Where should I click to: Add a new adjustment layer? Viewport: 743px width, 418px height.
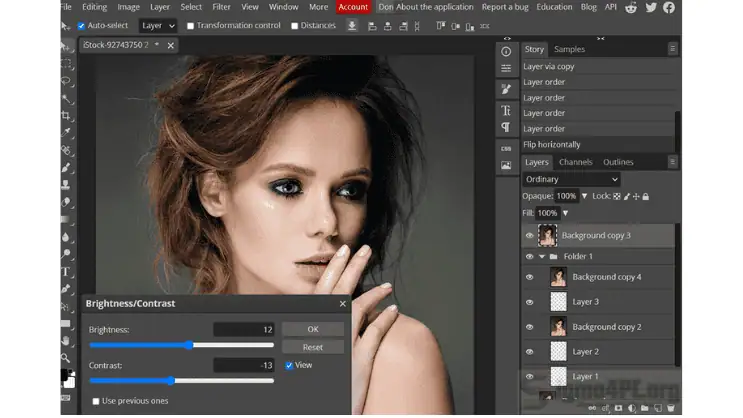632,408
